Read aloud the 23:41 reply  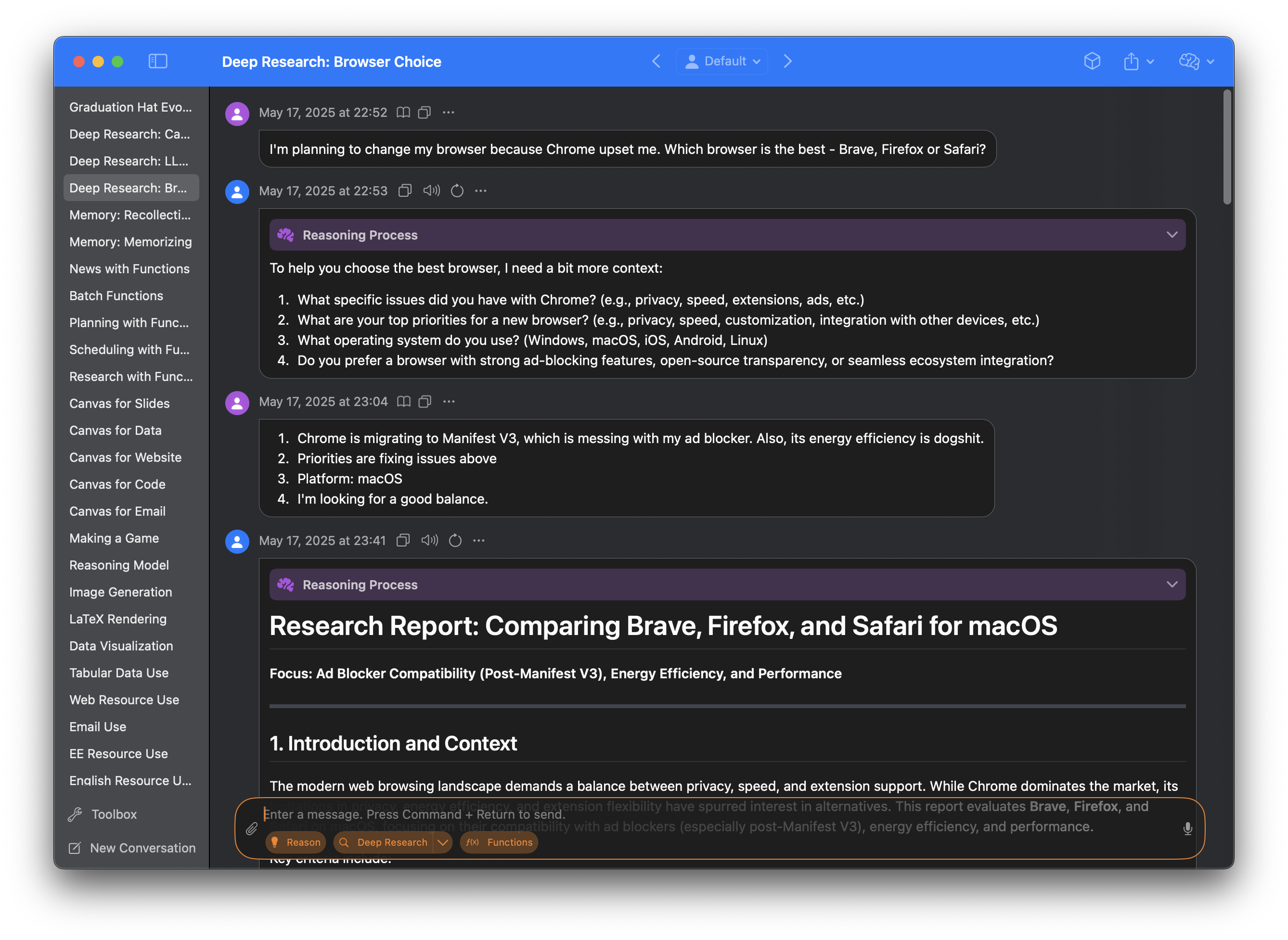click(x=430, y=541)
